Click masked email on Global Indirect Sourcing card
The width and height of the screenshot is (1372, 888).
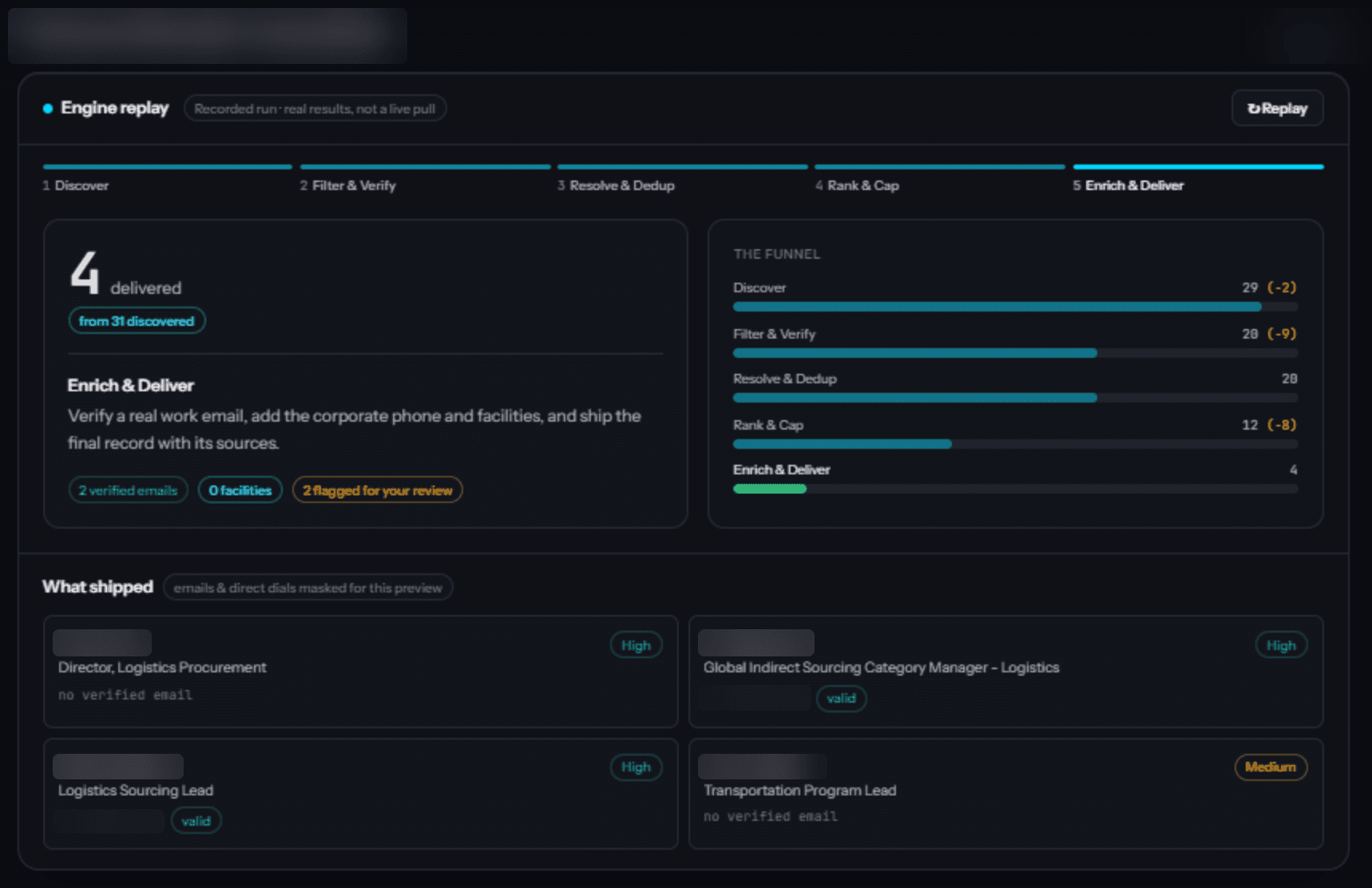755,698
